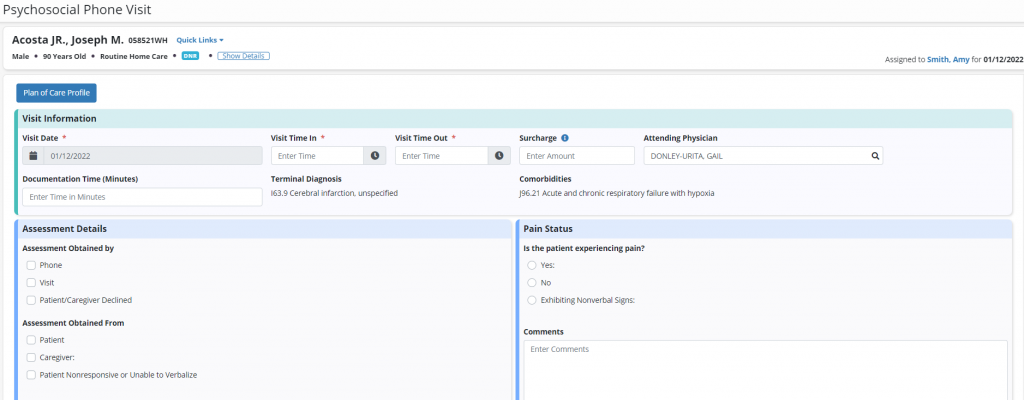Screen dimensions: 1024x400
Task: Tick the Caregiver checkbox
Action: point(31,357)
